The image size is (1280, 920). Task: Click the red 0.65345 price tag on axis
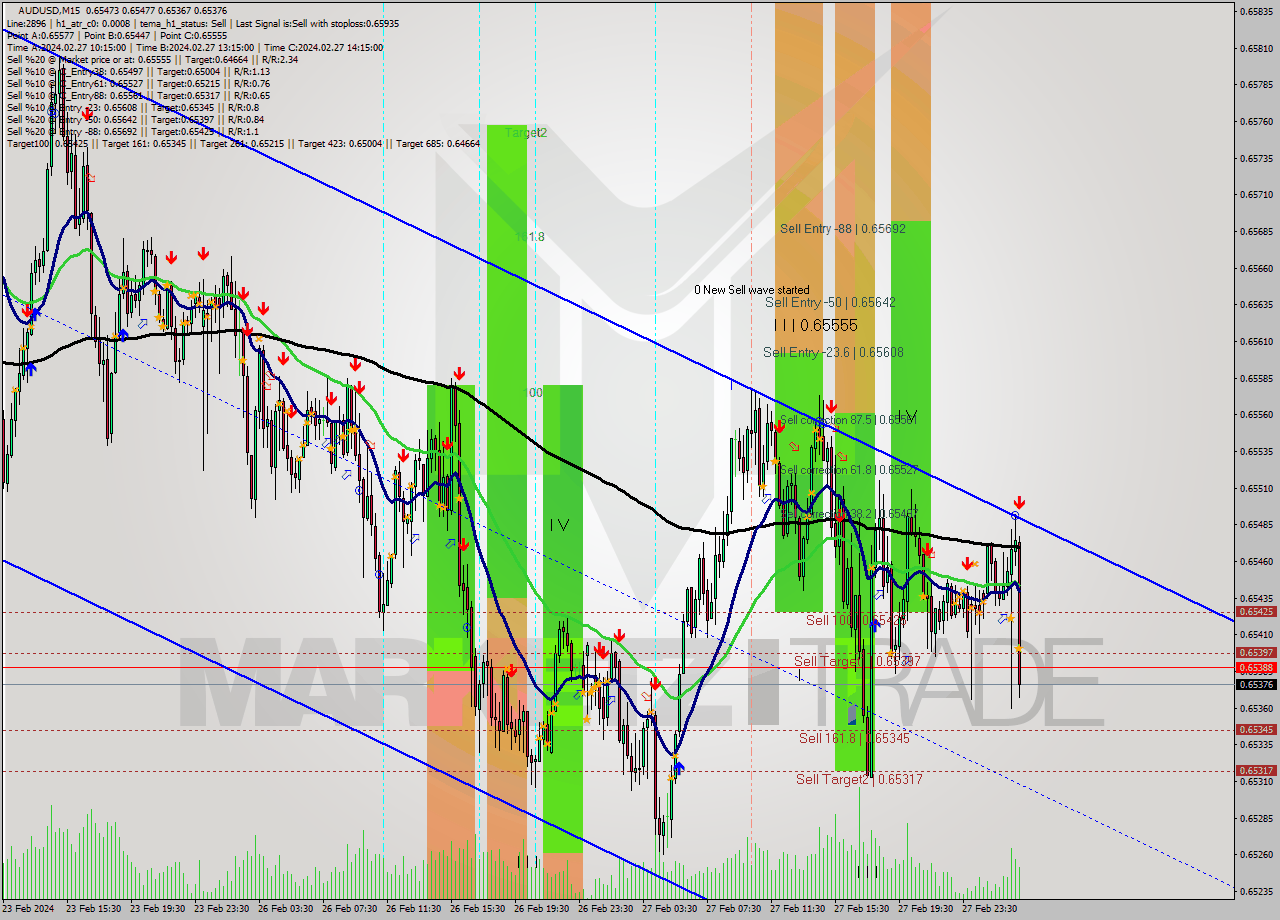[1256, 729]
